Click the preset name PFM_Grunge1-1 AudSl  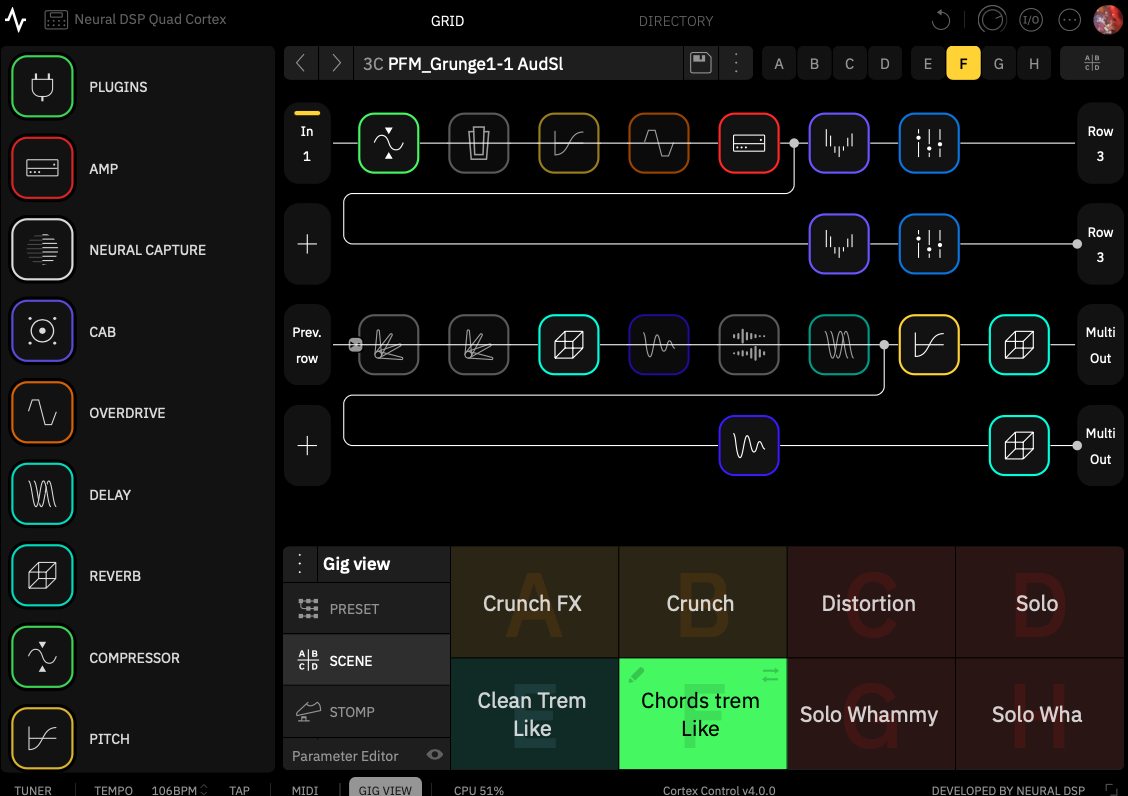tap(475, 63)
